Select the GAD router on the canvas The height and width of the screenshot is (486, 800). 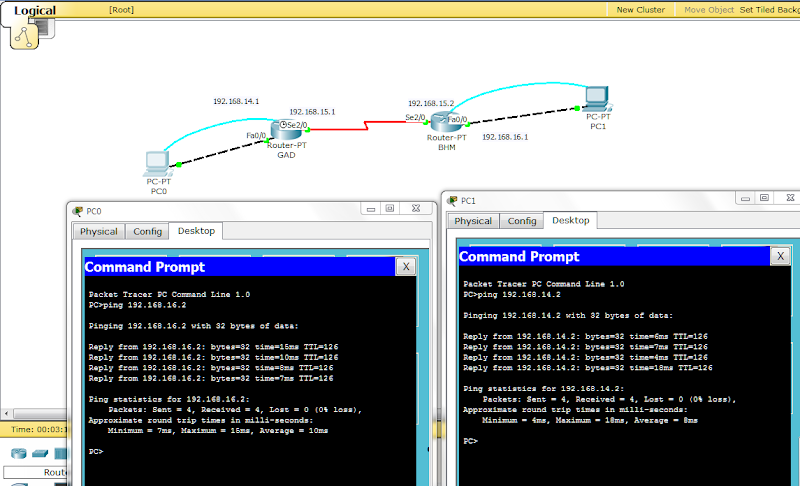click(286, 131)
